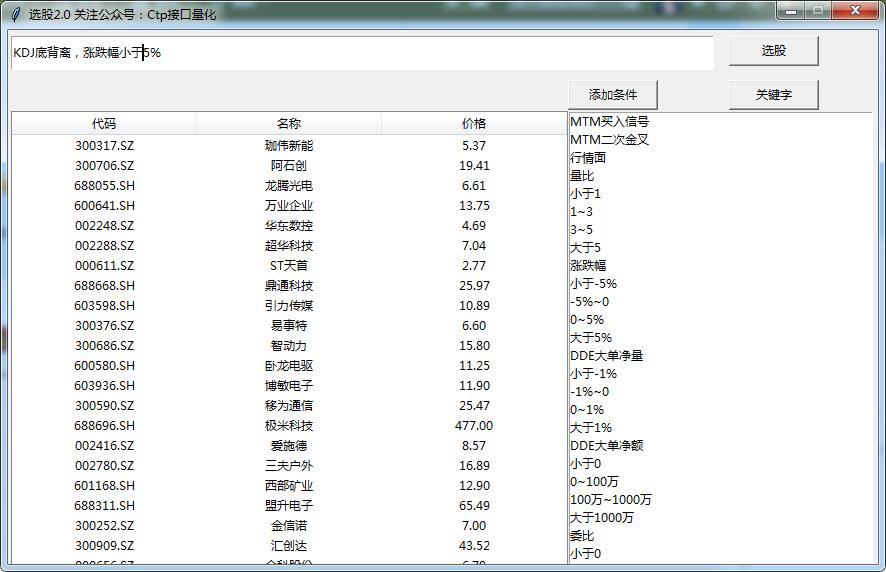Close the 选股2.0 window
The height and width of the screenshot is (572, 886).
click(855, 11)
